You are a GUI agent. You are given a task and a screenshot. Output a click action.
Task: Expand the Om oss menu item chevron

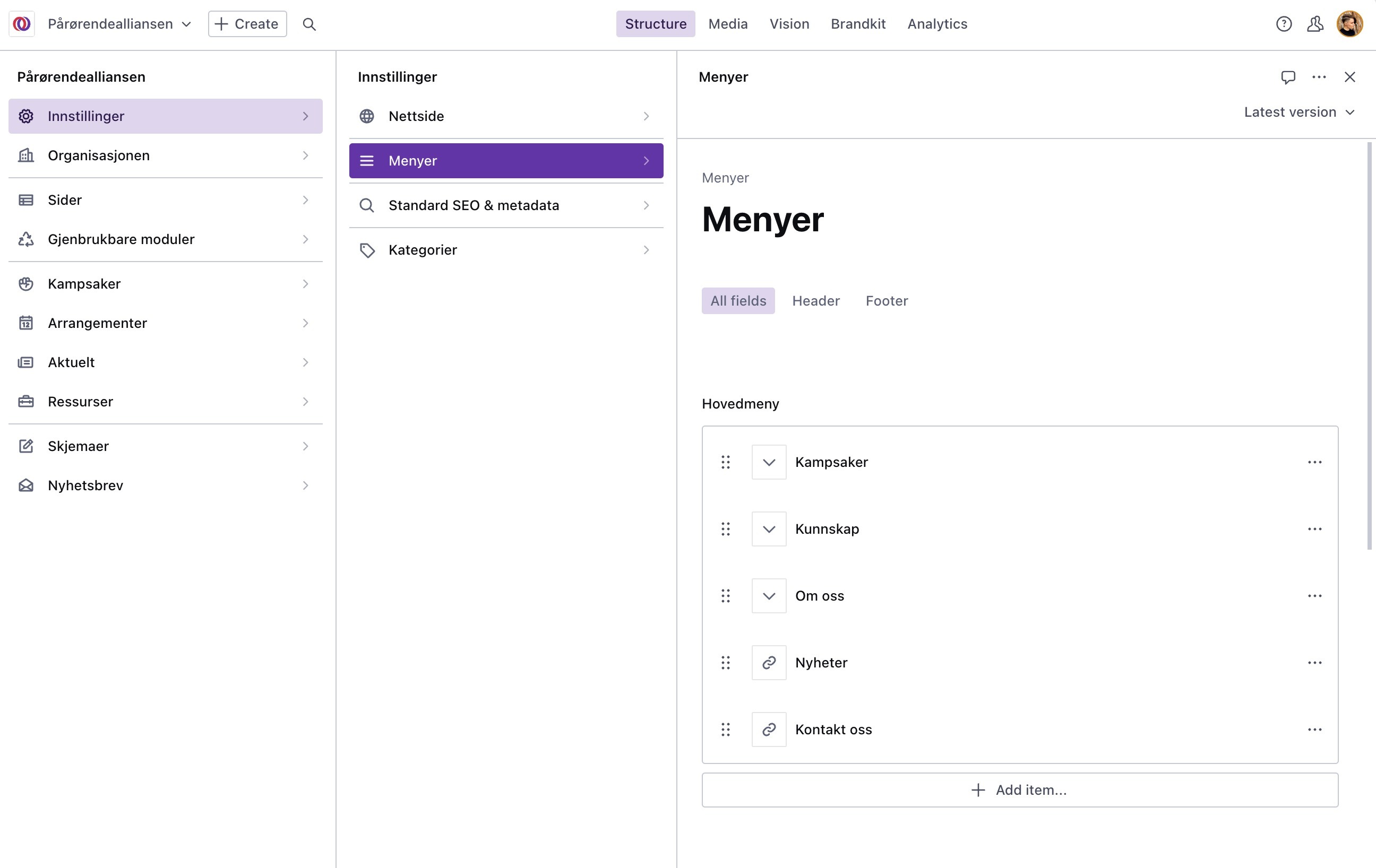coord(769,596)
